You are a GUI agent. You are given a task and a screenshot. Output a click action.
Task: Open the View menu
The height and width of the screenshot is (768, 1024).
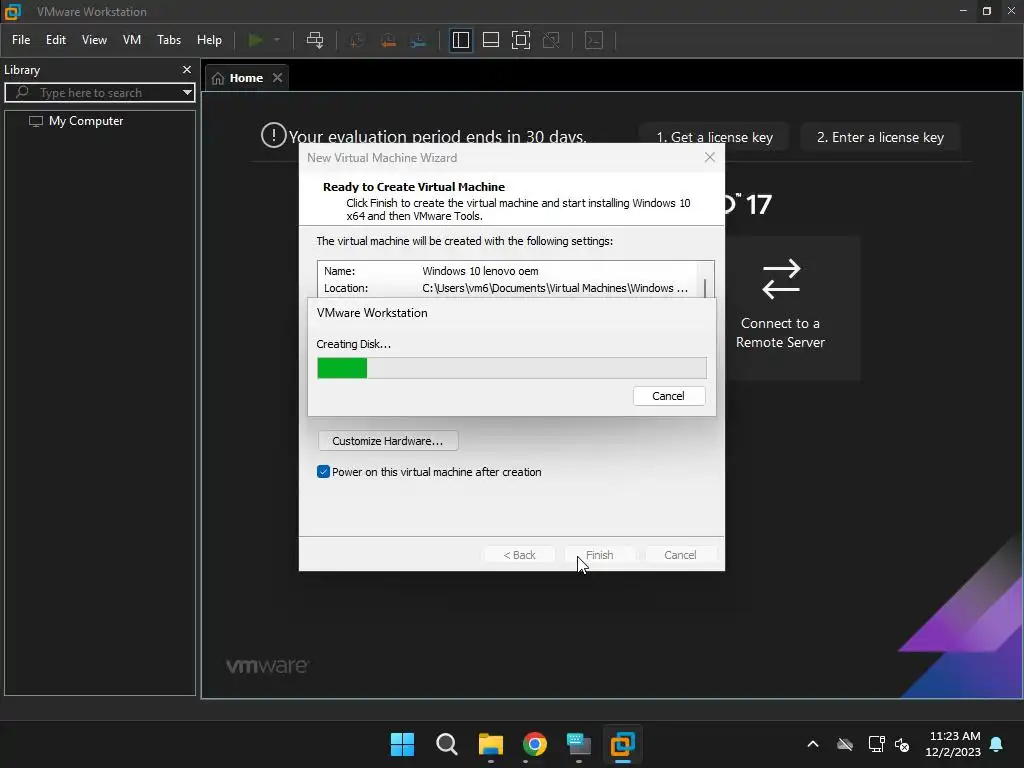click(94, 40)
